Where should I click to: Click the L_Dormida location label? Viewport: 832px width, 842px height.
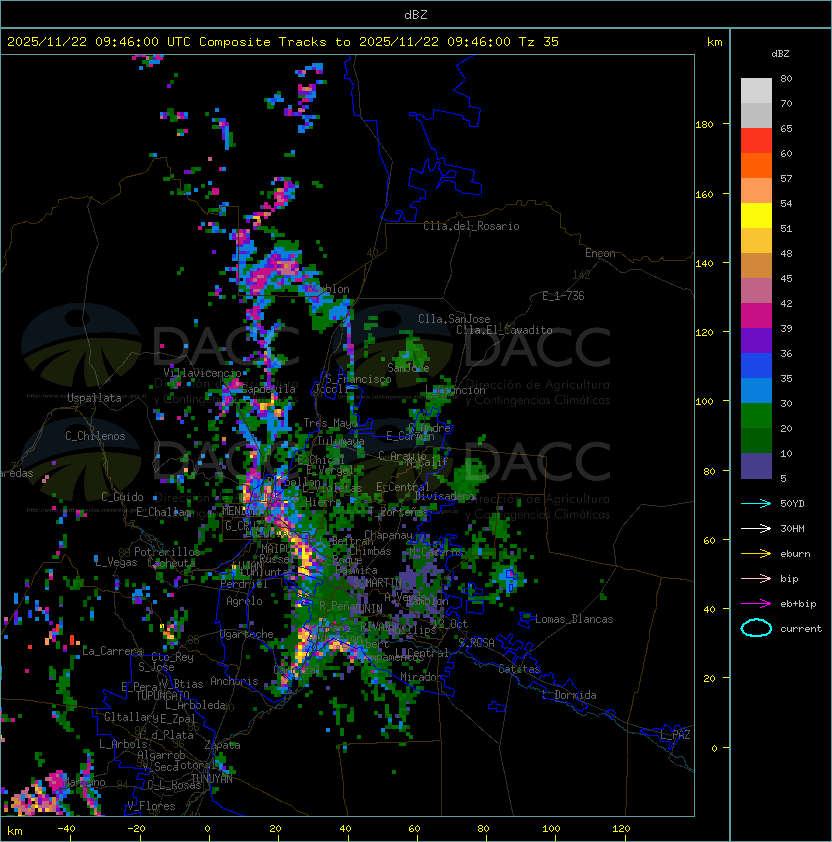pyautogui.click(x=569, y=695)
